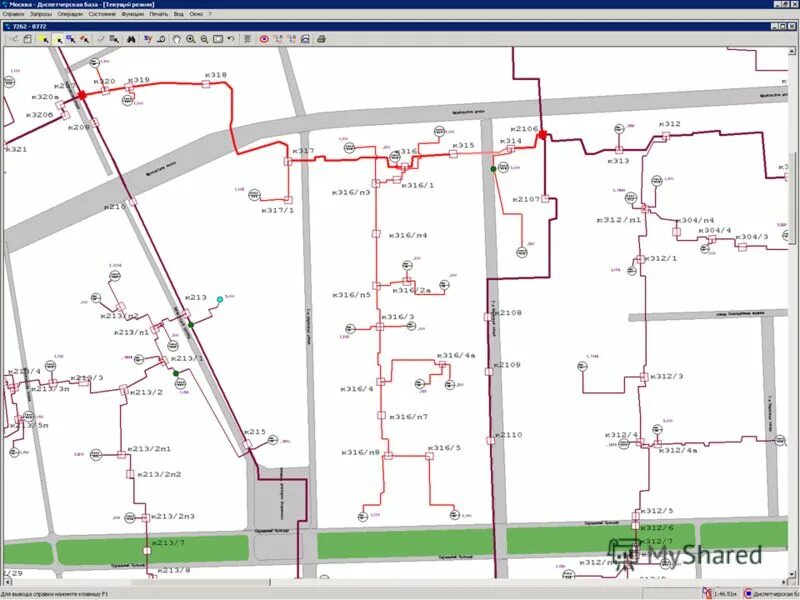Select node к213/2п2 on the map
Screen dimensions: 800x600
(x=130, y=474)
